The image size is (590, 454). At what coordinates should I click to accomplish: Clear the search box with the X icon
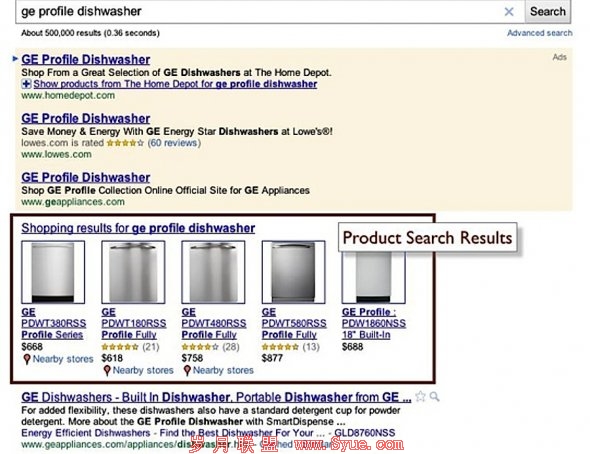point(509,12)
